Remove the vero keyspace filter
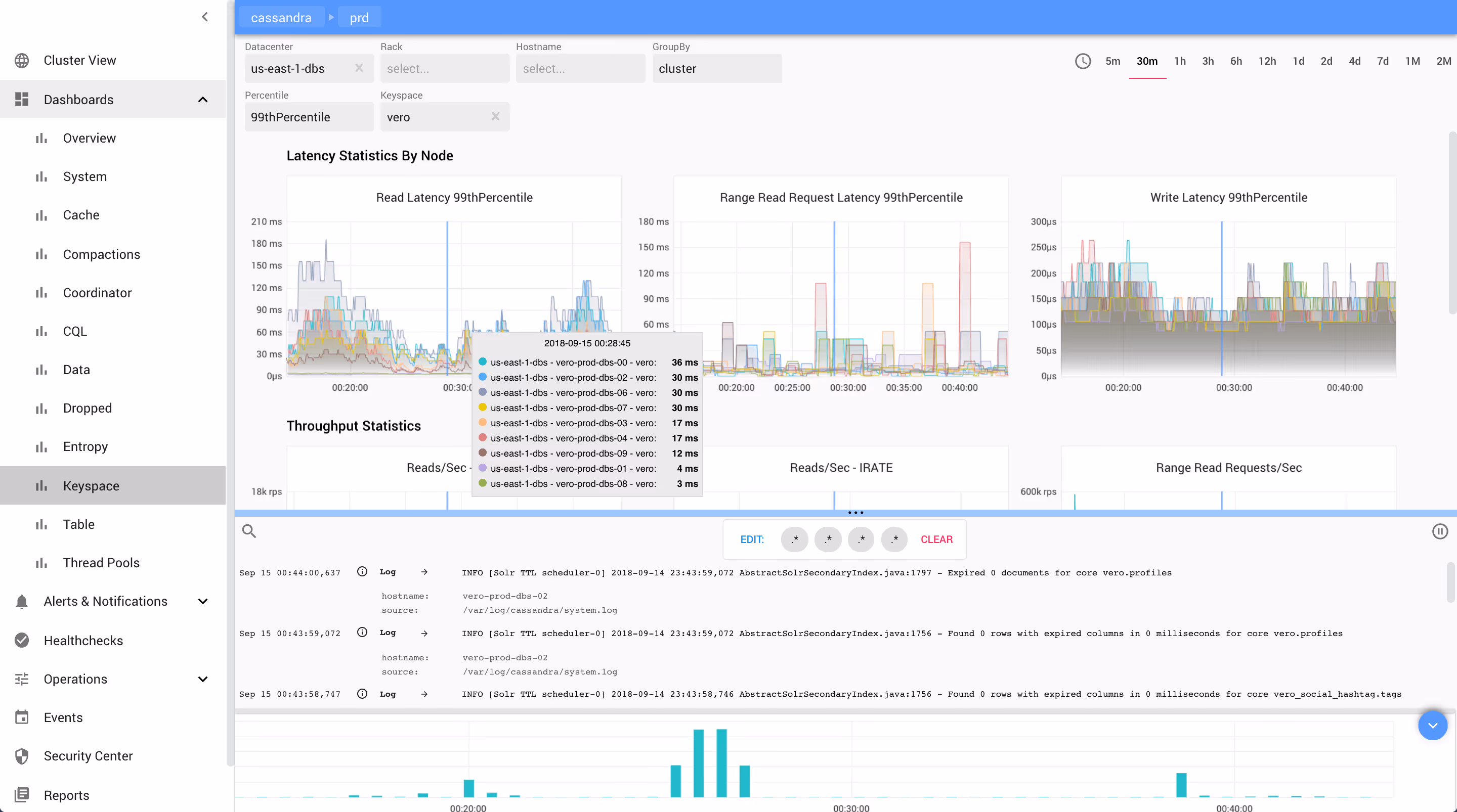The height and width of the screenshot is (812, 1457). point(495,116)
